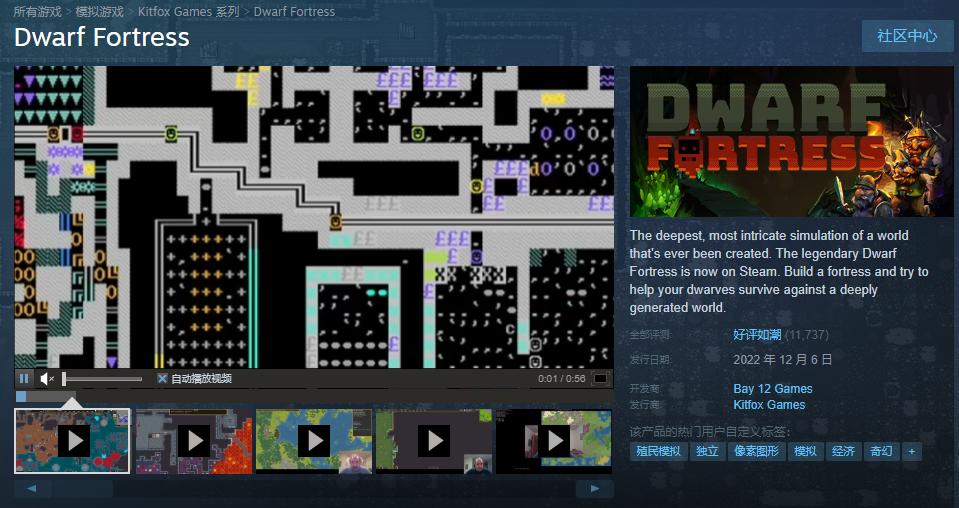Click the thumbnail strip scrollbar
Screen dimensions: 959x508
click(314, 488)
